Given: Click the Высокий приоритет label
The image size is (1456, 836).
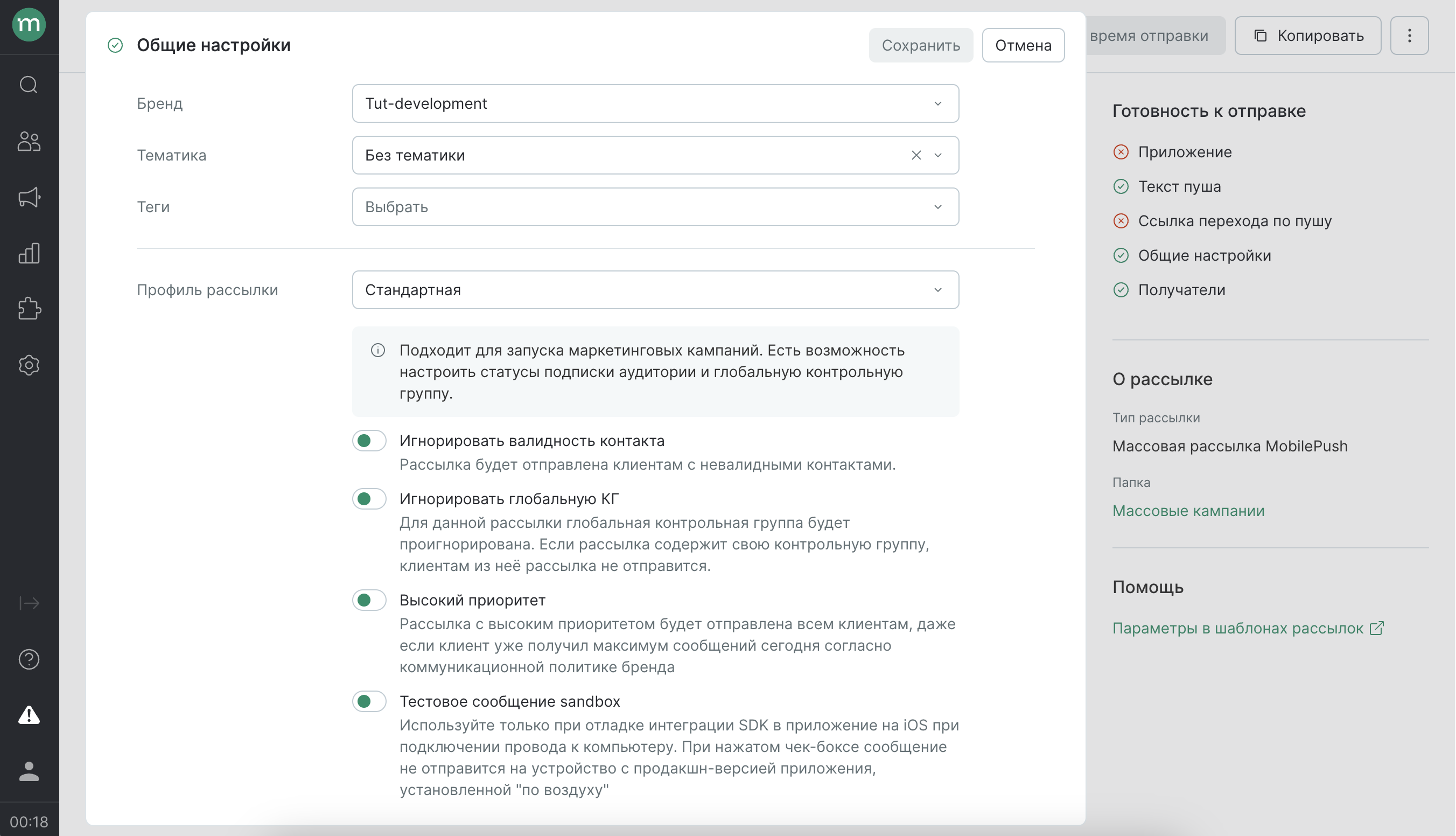Looking at the screenshot, I should click(472, 600).
